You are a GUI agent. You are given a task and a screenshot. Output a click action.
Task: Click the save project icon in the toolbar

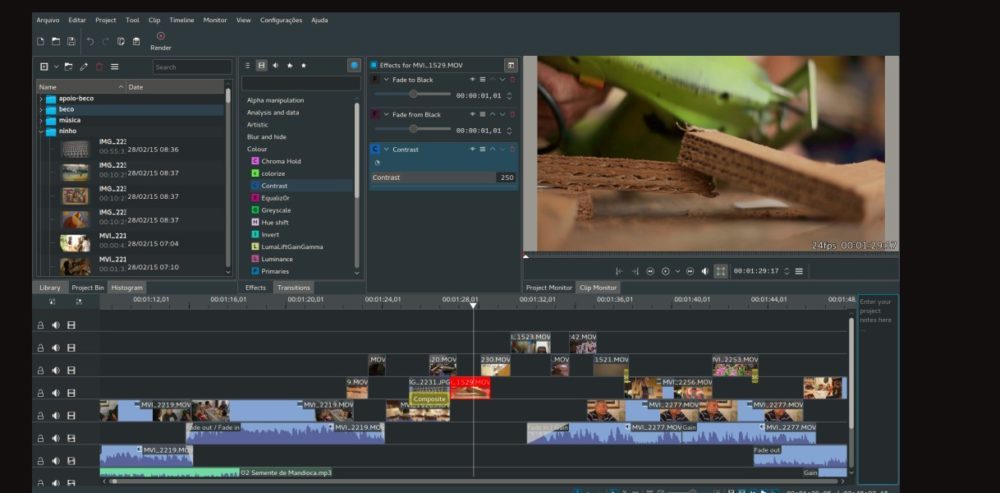click(x=71, y=41)
